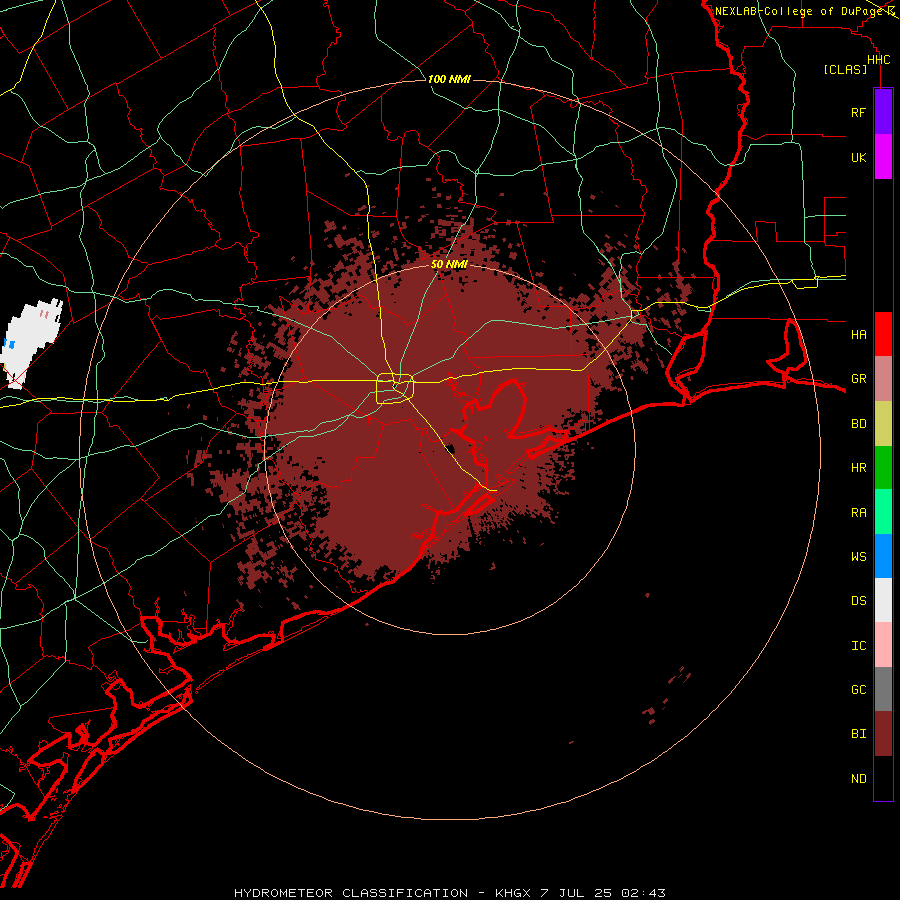The image size is (900, 900).
Task: Click the ND black legend swatch
Action: pos(883,778)
